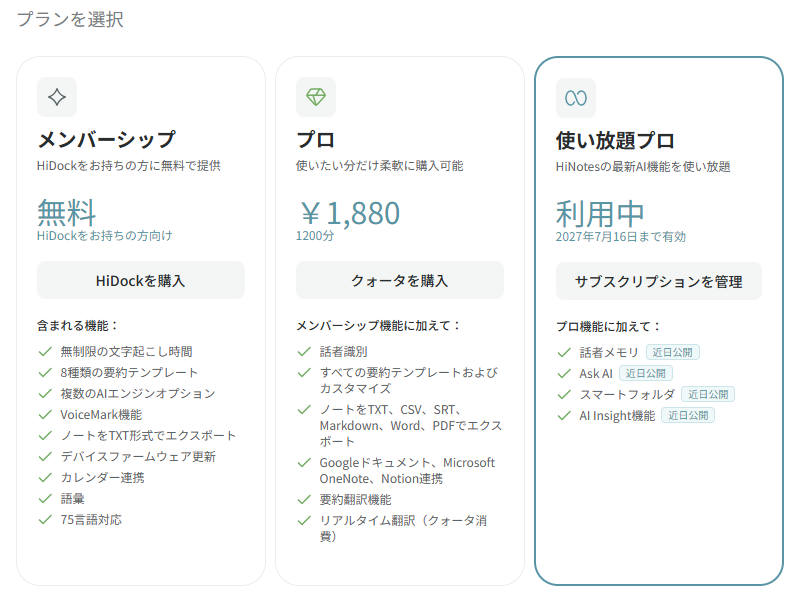Click the checkmark beside VoiceMark機能

[x=45, y=415]
